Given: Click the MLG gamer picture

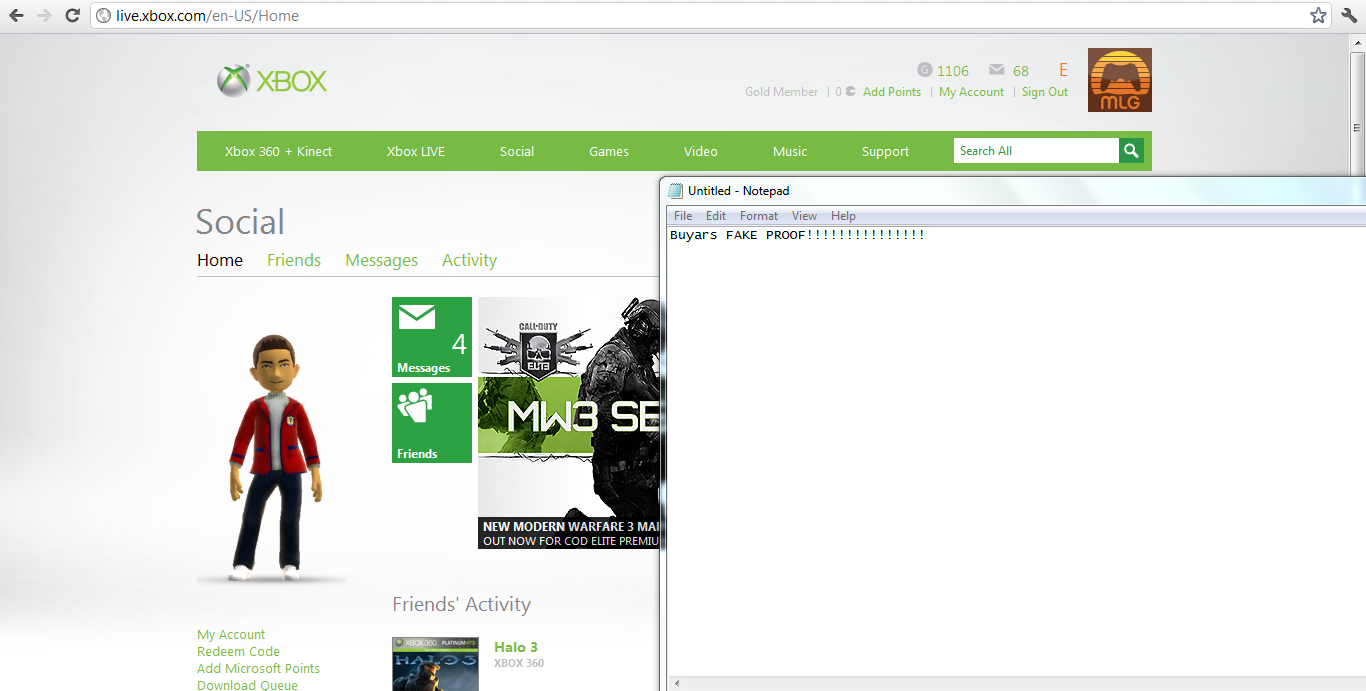Looking at the screenshot, I should (x=1119, y=80).
